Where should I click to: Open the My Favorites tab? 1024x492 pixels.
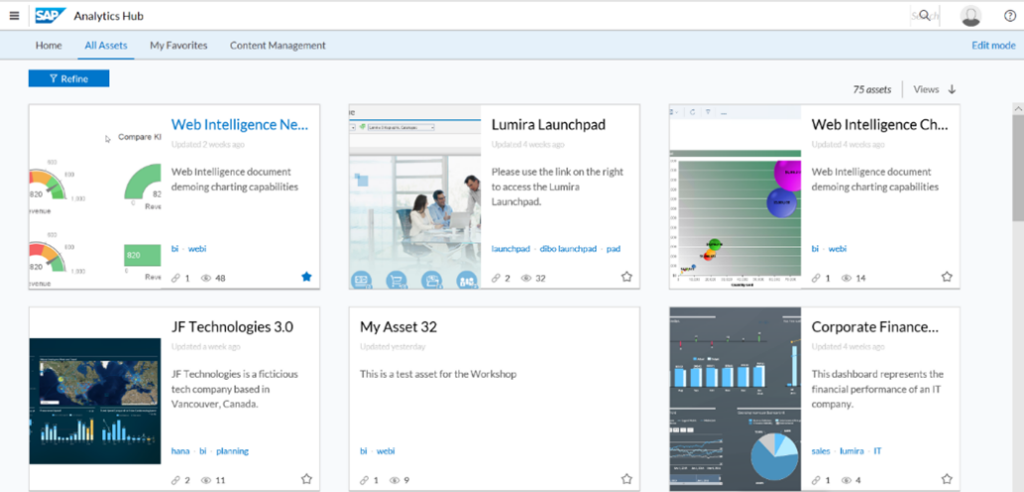[x=178, y=46]
